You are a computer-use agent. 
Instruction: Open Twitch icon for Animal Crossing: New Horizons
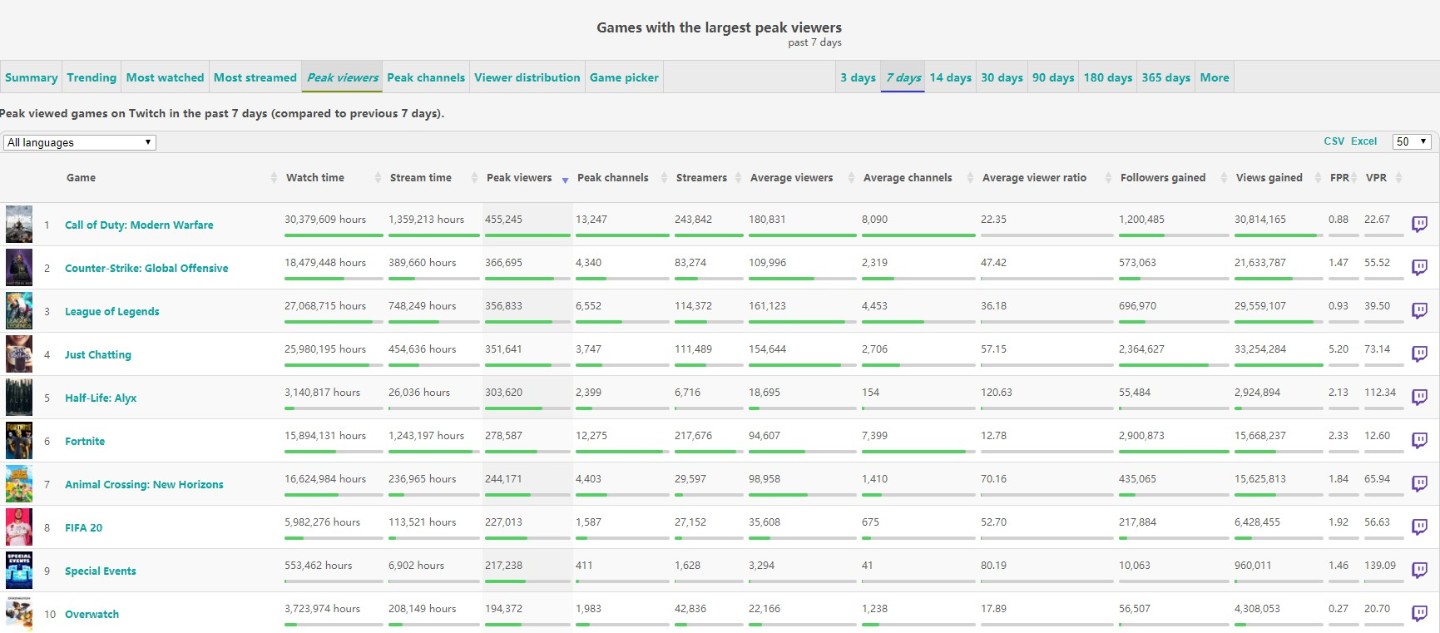point(1419,484)
